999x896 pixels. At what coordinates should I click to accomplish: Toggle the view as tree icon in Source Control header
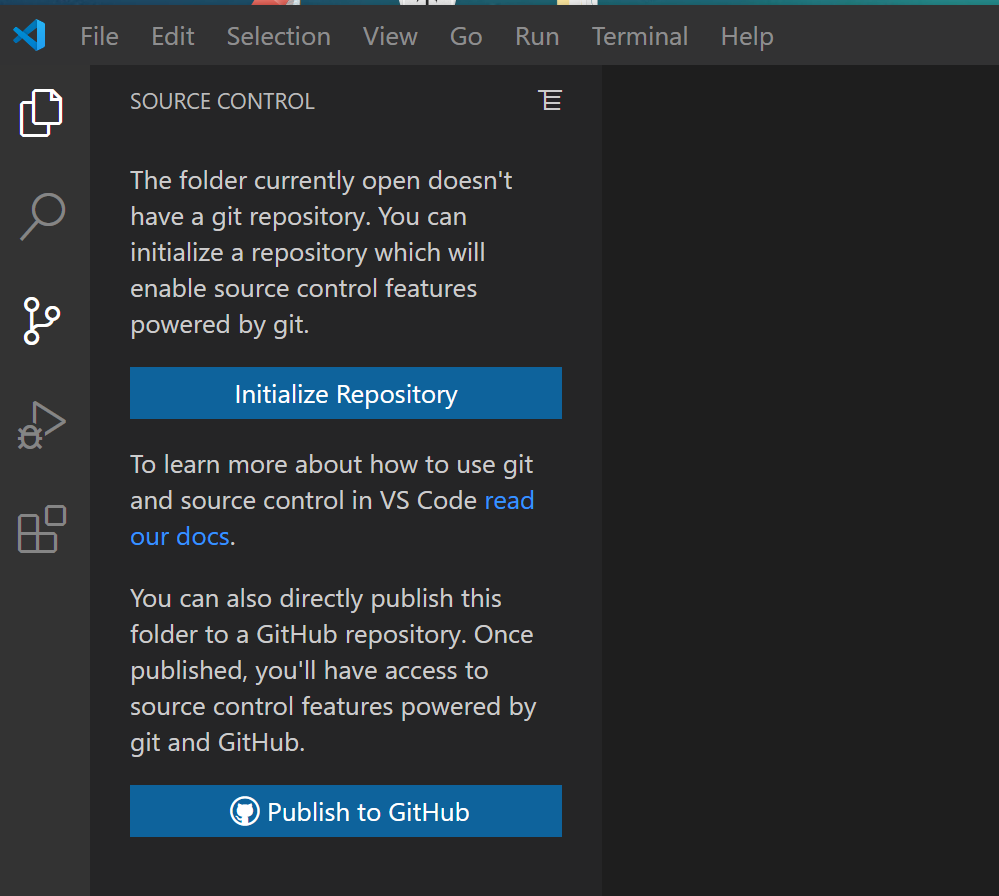(550, 100)
